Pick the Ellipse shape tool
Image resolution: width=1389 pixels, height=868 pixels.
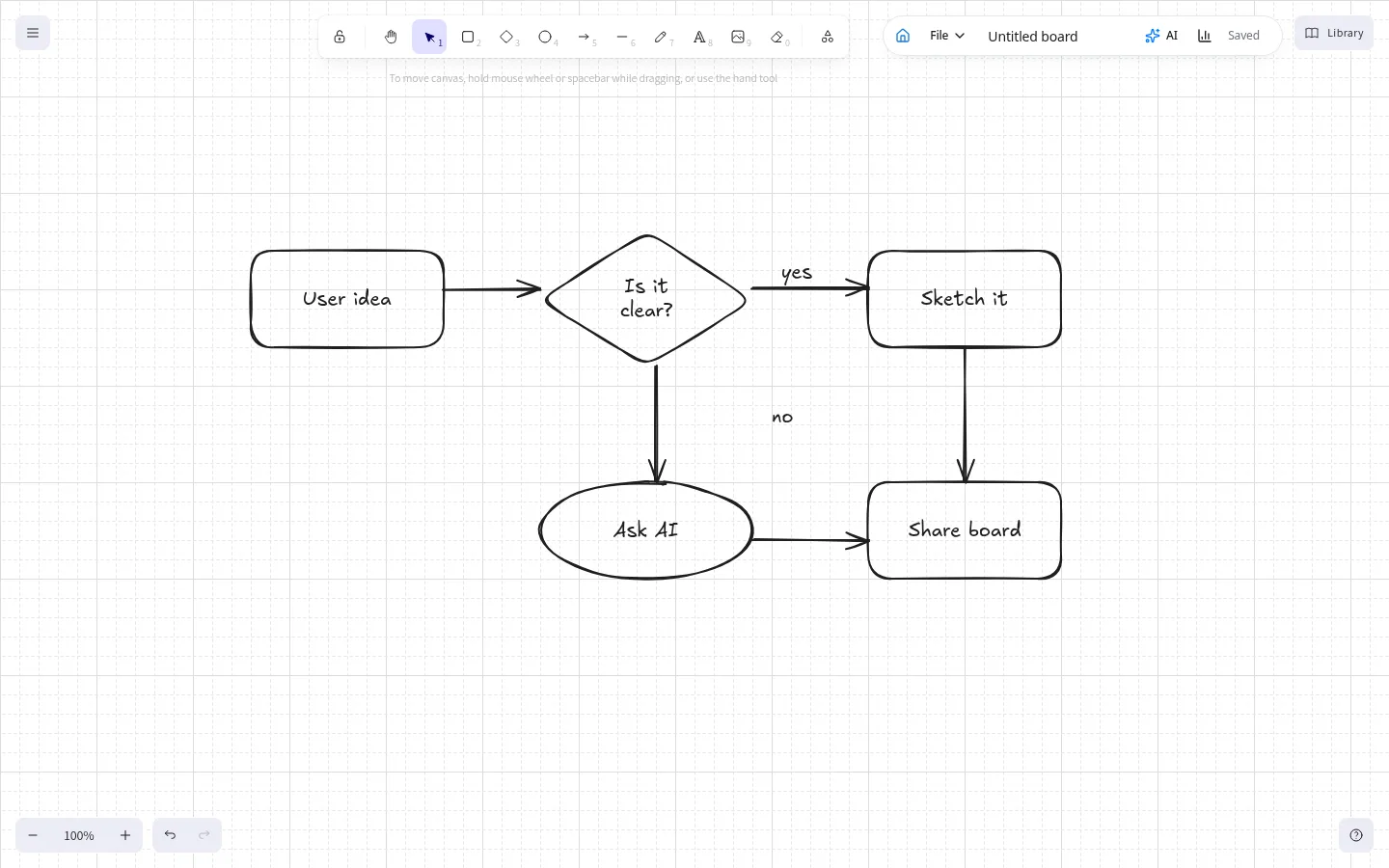pos(545,37)
